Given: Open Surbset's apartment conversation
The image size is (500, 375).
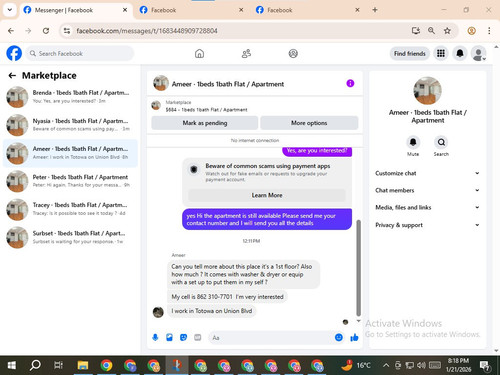Looking at the screenshot, I should click(70, 237).
